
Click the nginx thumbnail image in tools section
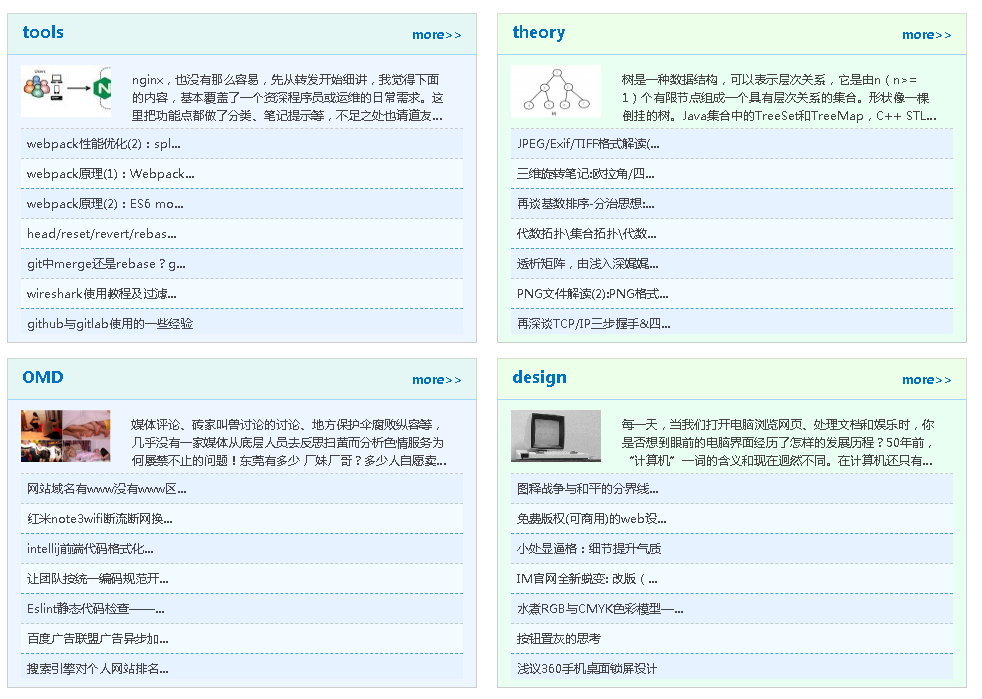[65, 92]
